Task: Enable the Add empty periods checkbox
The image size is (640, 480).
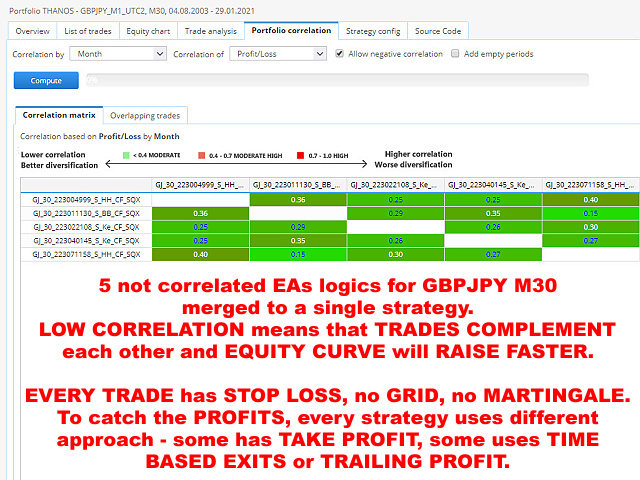Action: tap(456, 54)
